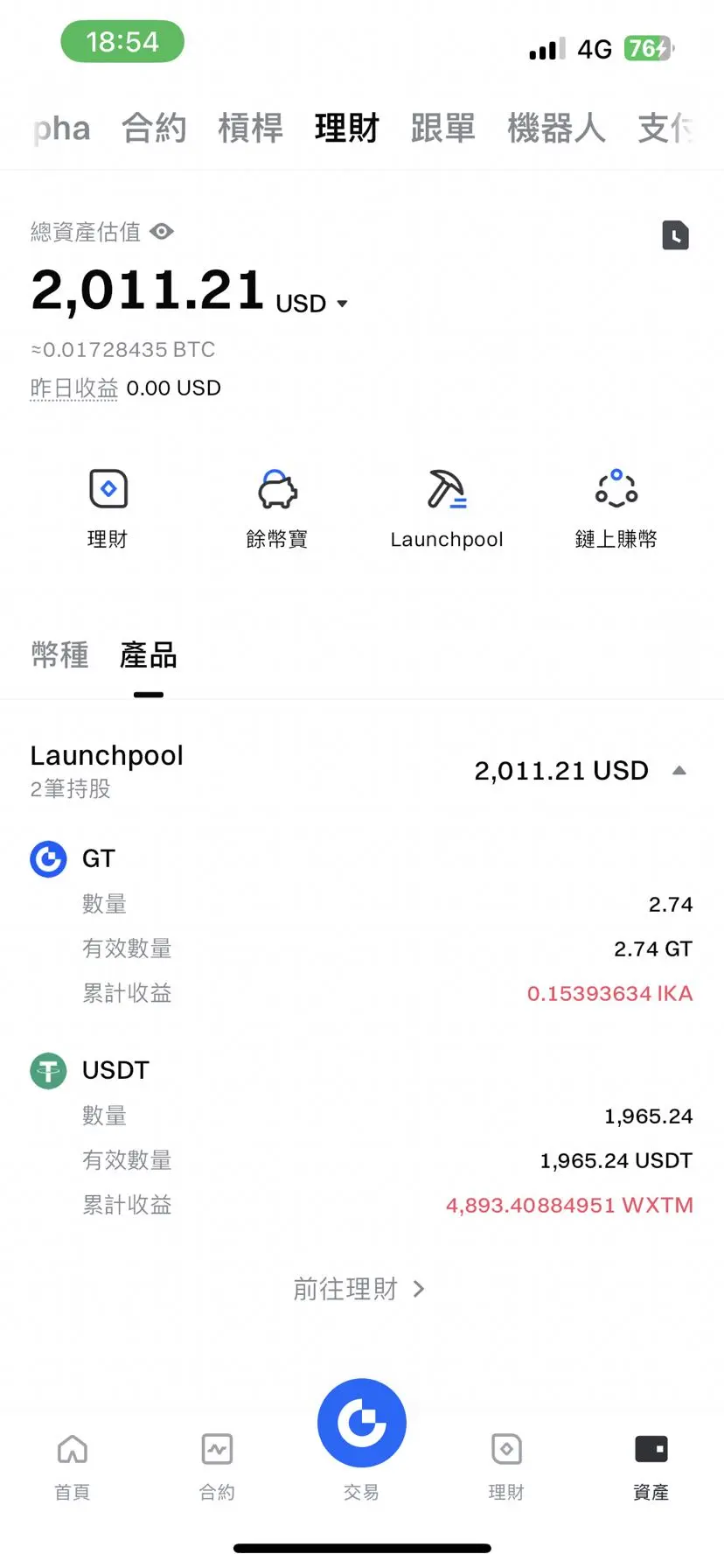Tap the 2,011.21 USD Launchpool total

pos(561,771)
